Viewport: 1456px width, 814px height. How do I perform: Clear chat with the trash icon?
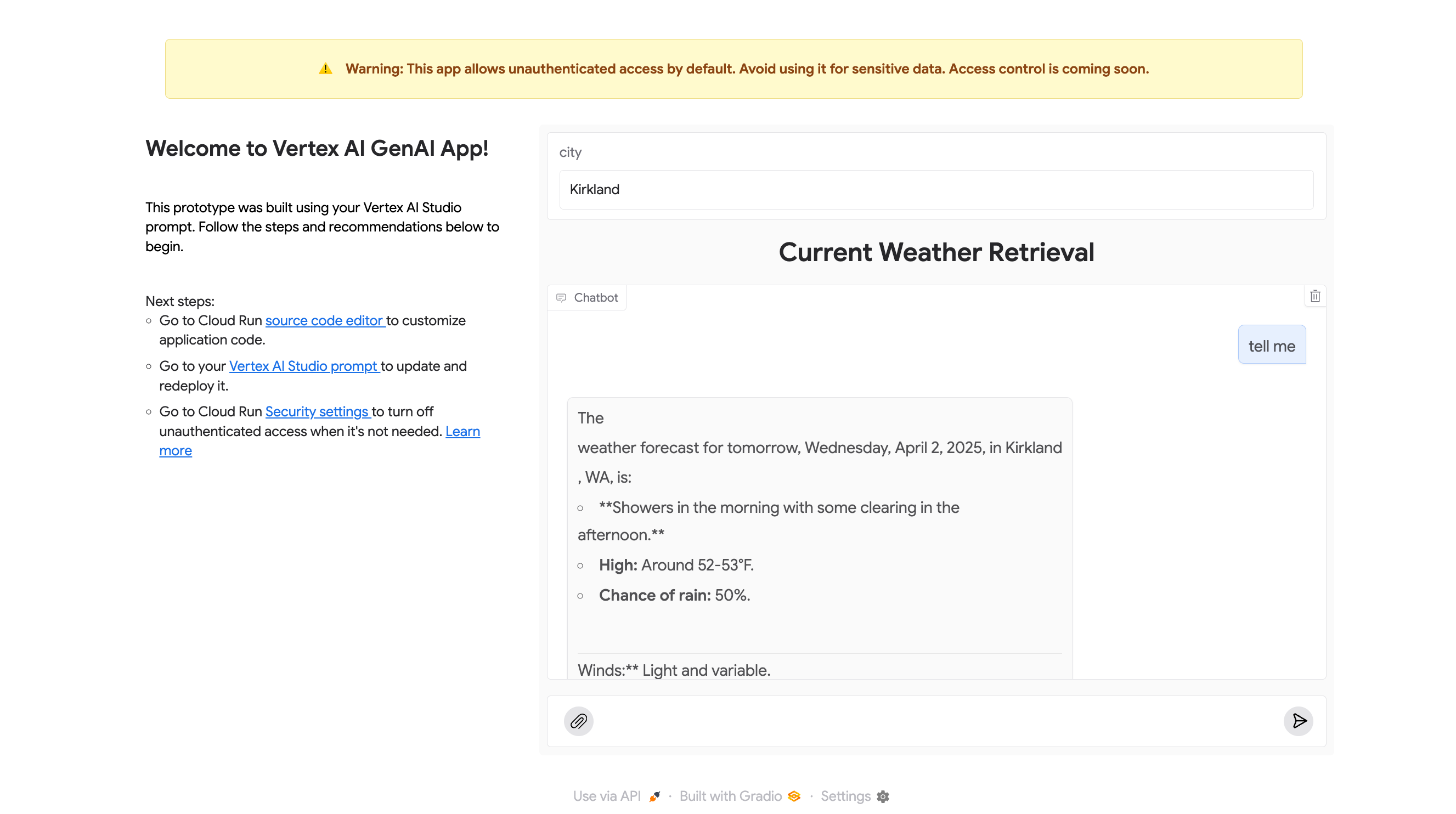(1314, 296)
